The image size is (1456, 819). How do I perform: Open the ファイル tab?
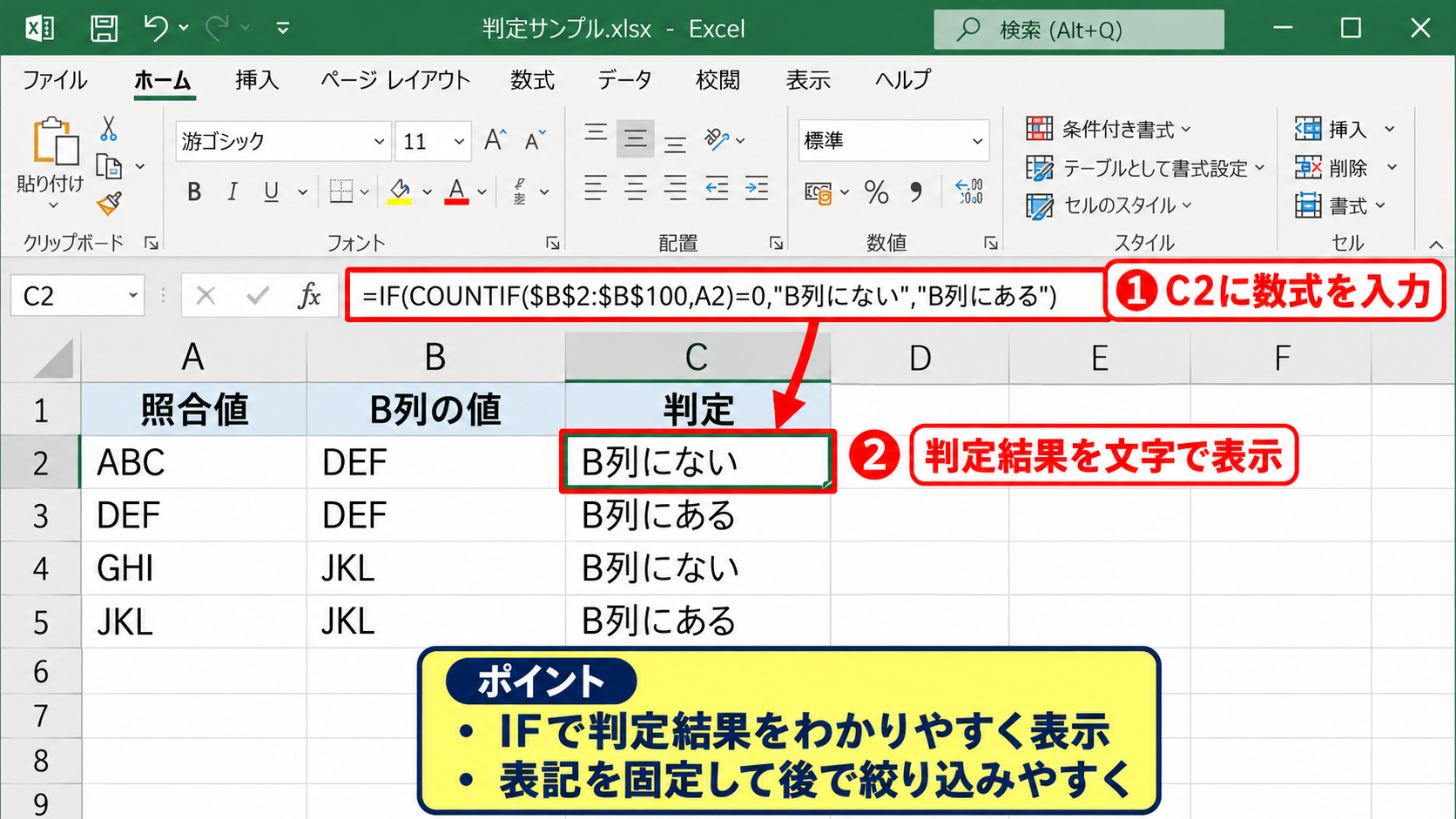tap(55, 80)
